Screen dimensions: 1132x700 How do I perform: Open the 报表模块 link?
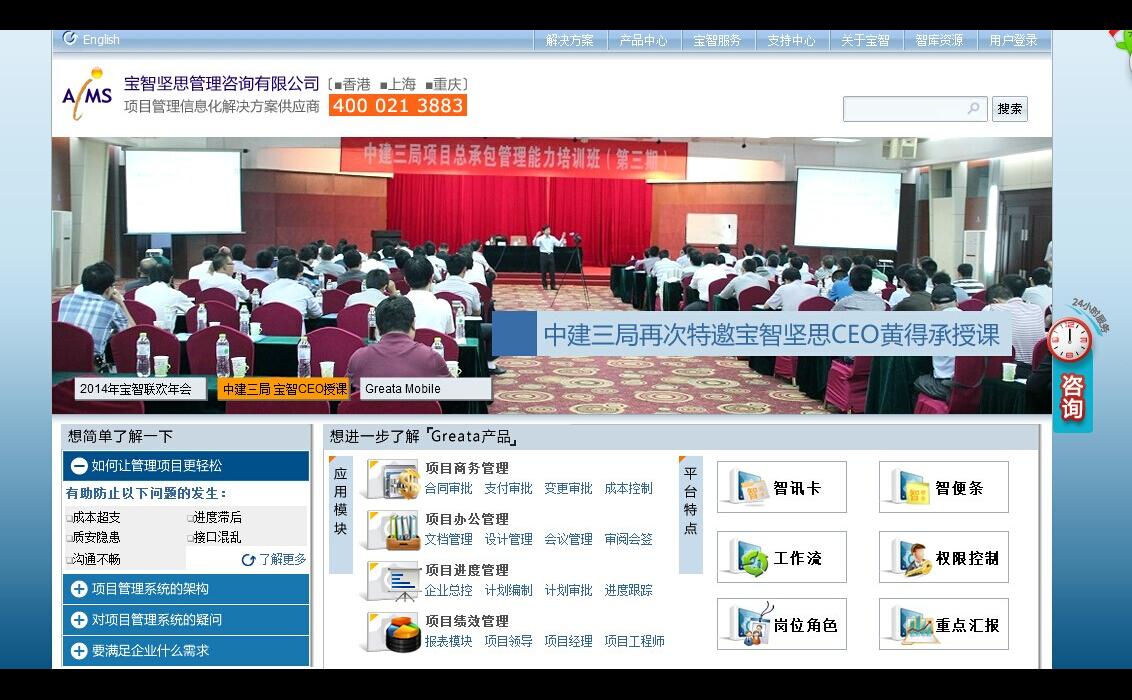point(448,641)
